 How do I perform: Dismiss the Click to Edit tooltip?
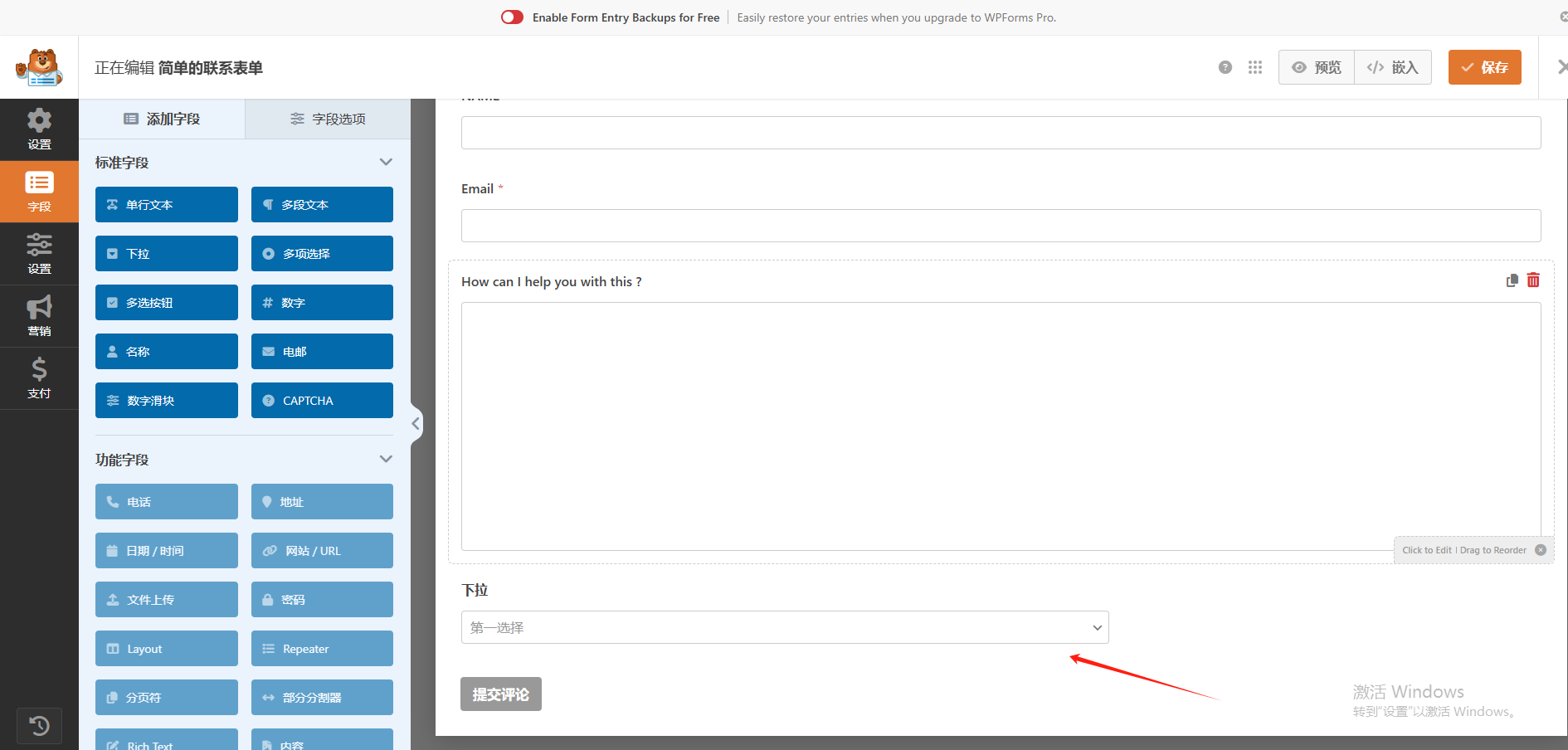pos(1541,550)
